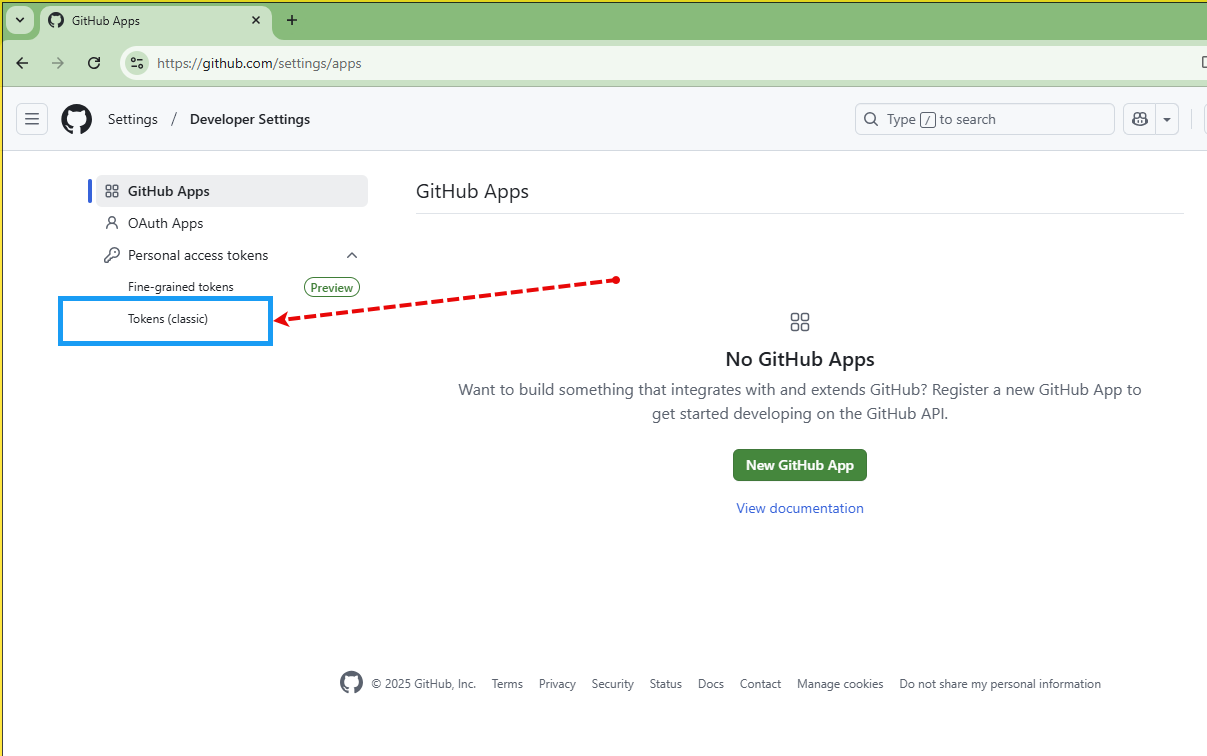This screenshot has height=756, width=1207.
Task: Open Security footer link
Action: point(612,684)
